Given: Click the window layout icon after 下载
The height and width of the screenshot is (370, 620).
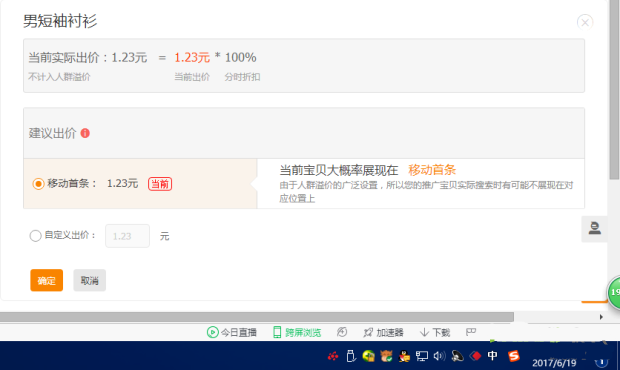Looking at the screenshot, I should coord(471,332).
